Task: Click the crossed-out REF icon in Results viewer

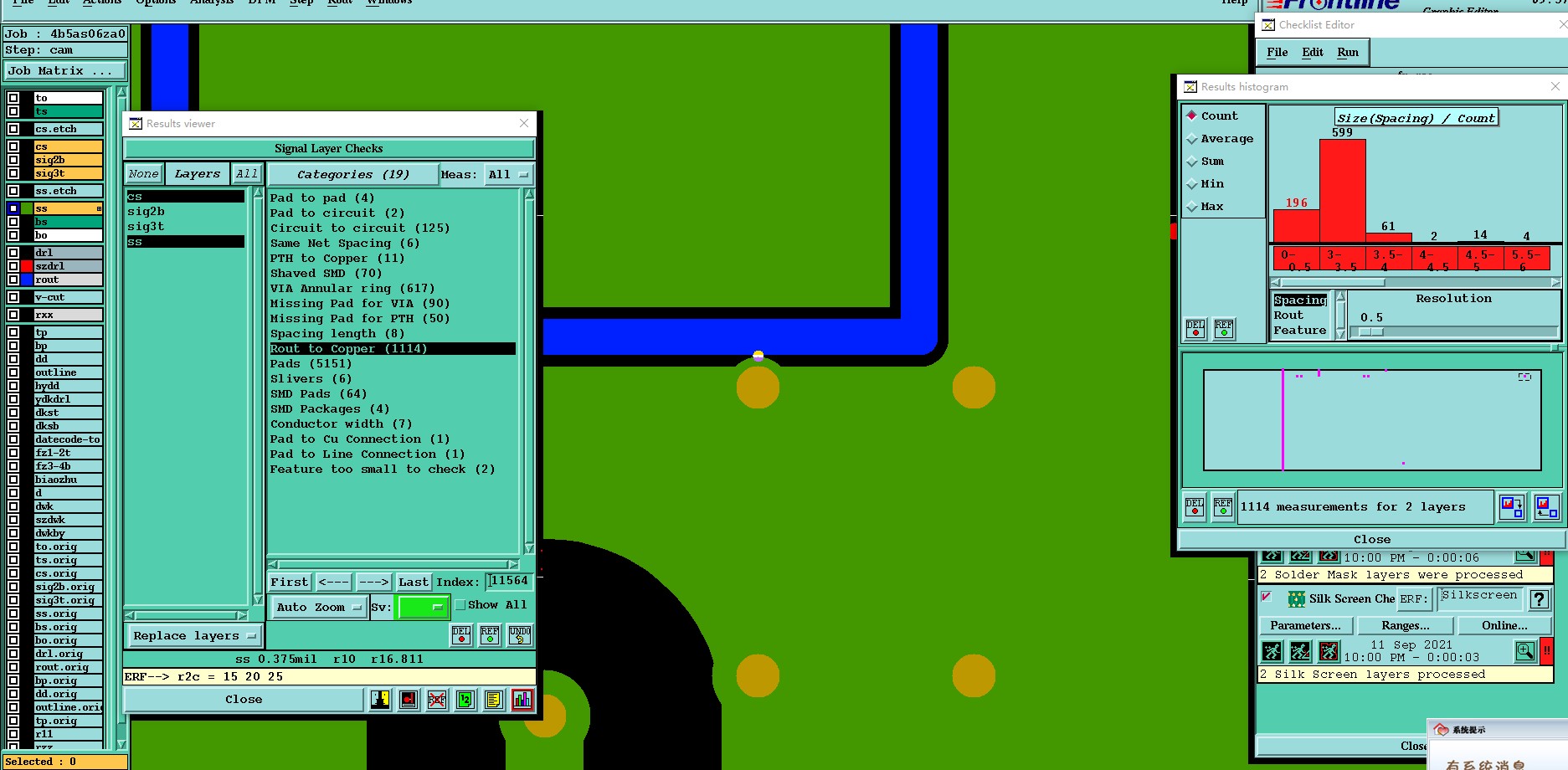Action: coord(437,700)
